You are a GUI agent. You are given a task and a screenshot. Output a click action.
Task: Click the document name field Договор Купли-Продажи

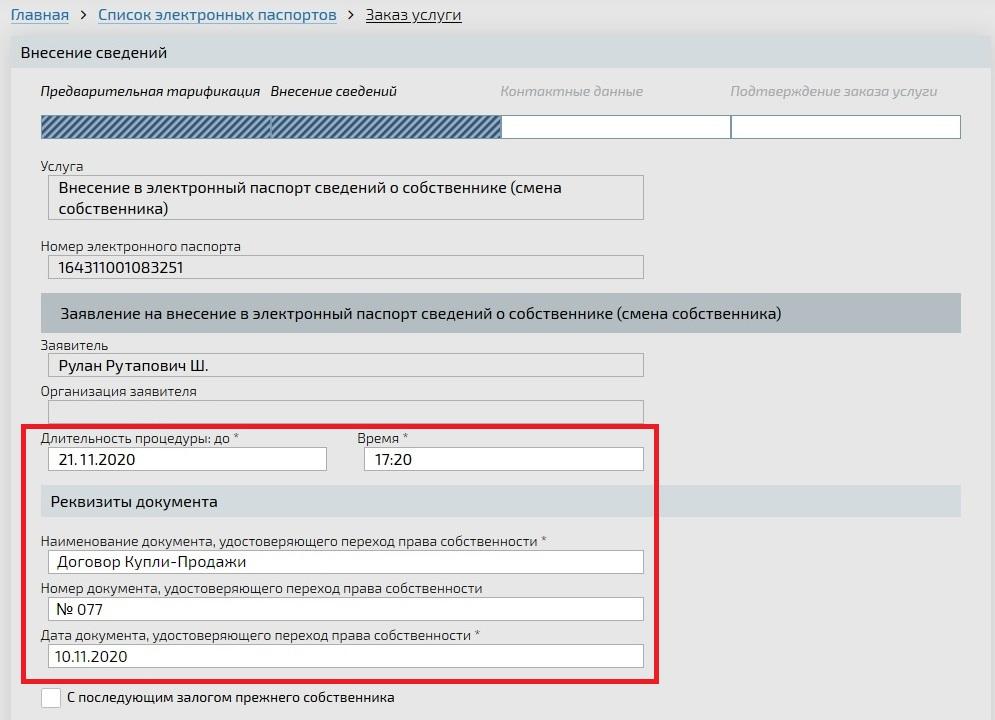pos(346,562)
